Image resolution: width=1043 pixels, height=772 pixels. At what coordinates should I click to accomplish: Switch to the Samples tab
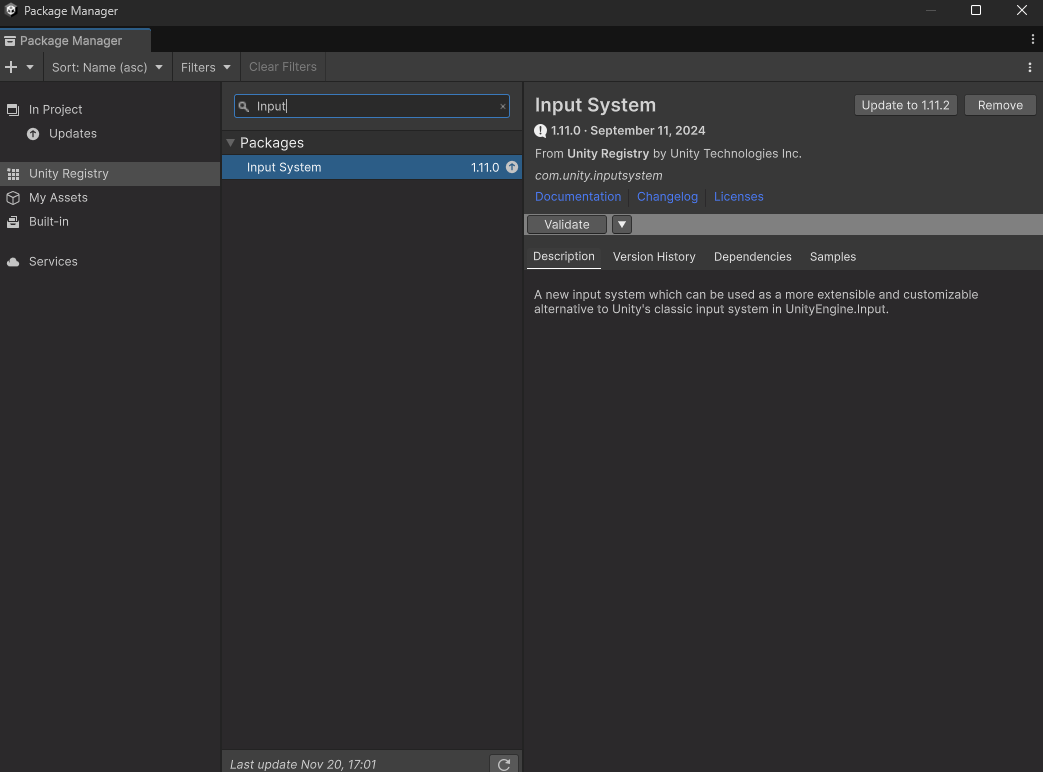(833, 257)
